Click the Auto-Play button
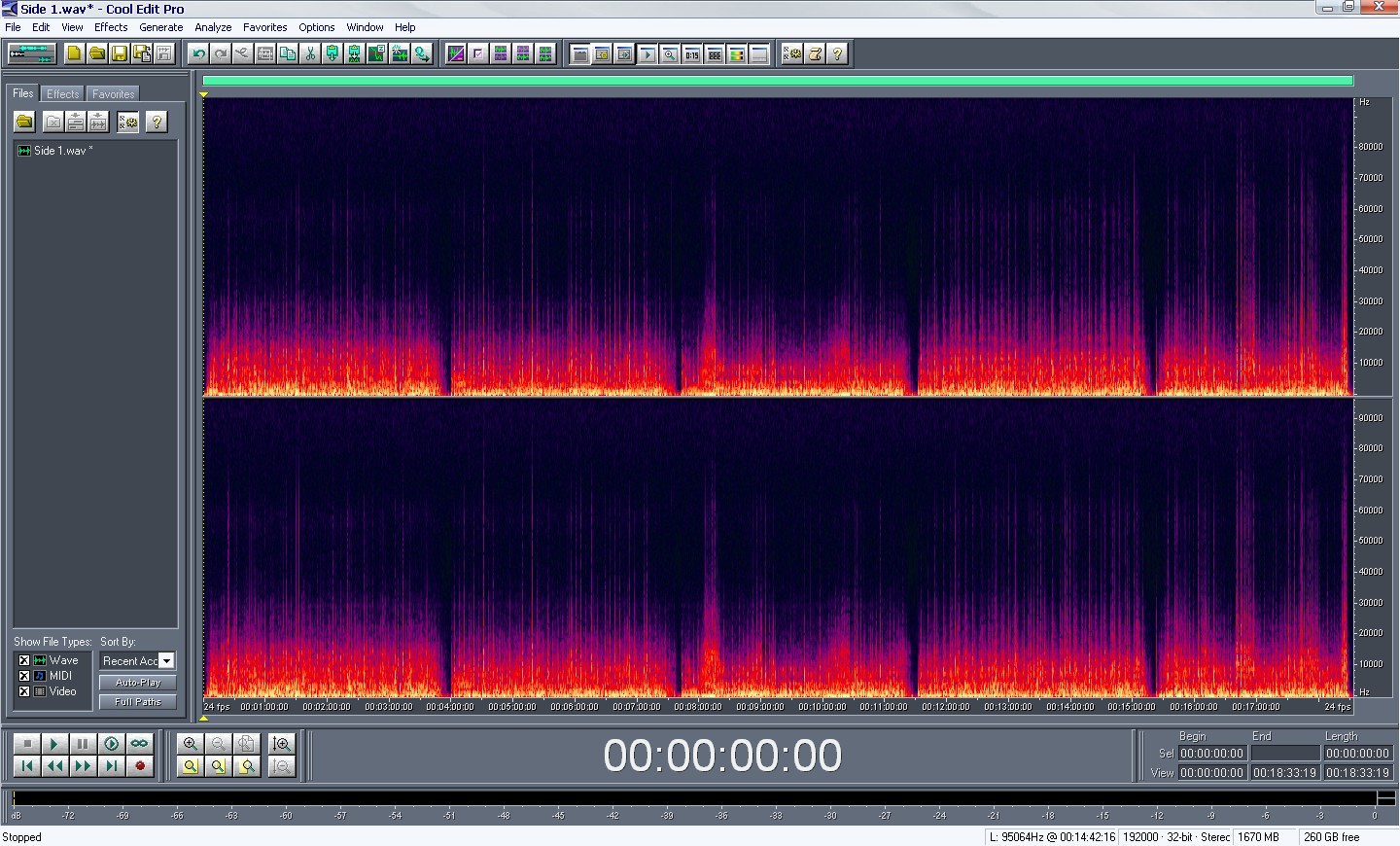Image resolution: width=1400 pixels, height=846 pixels. click(x=137, y=683)
